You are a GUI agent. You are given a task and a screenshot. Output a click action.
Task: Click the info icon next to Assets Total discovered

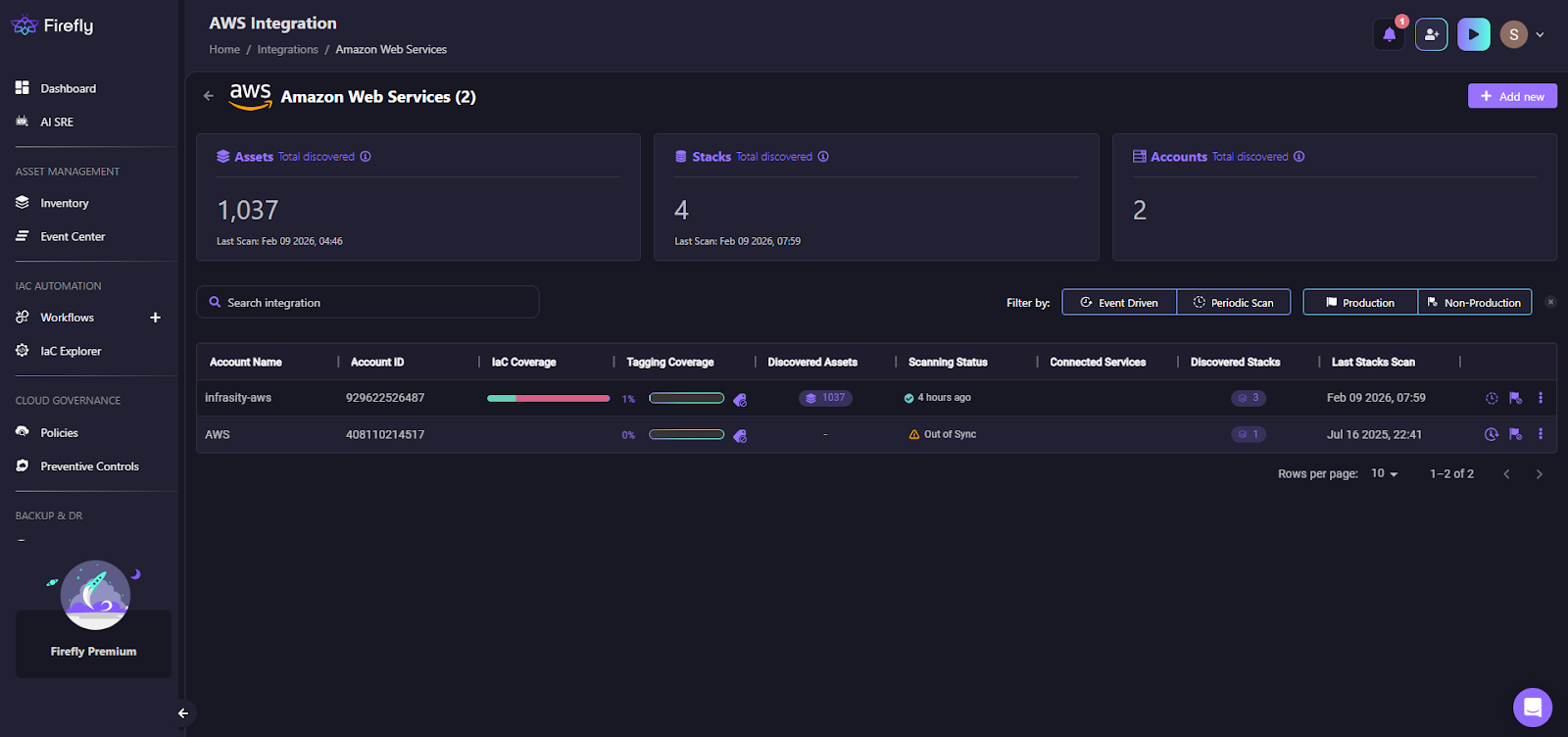[366, 157]
